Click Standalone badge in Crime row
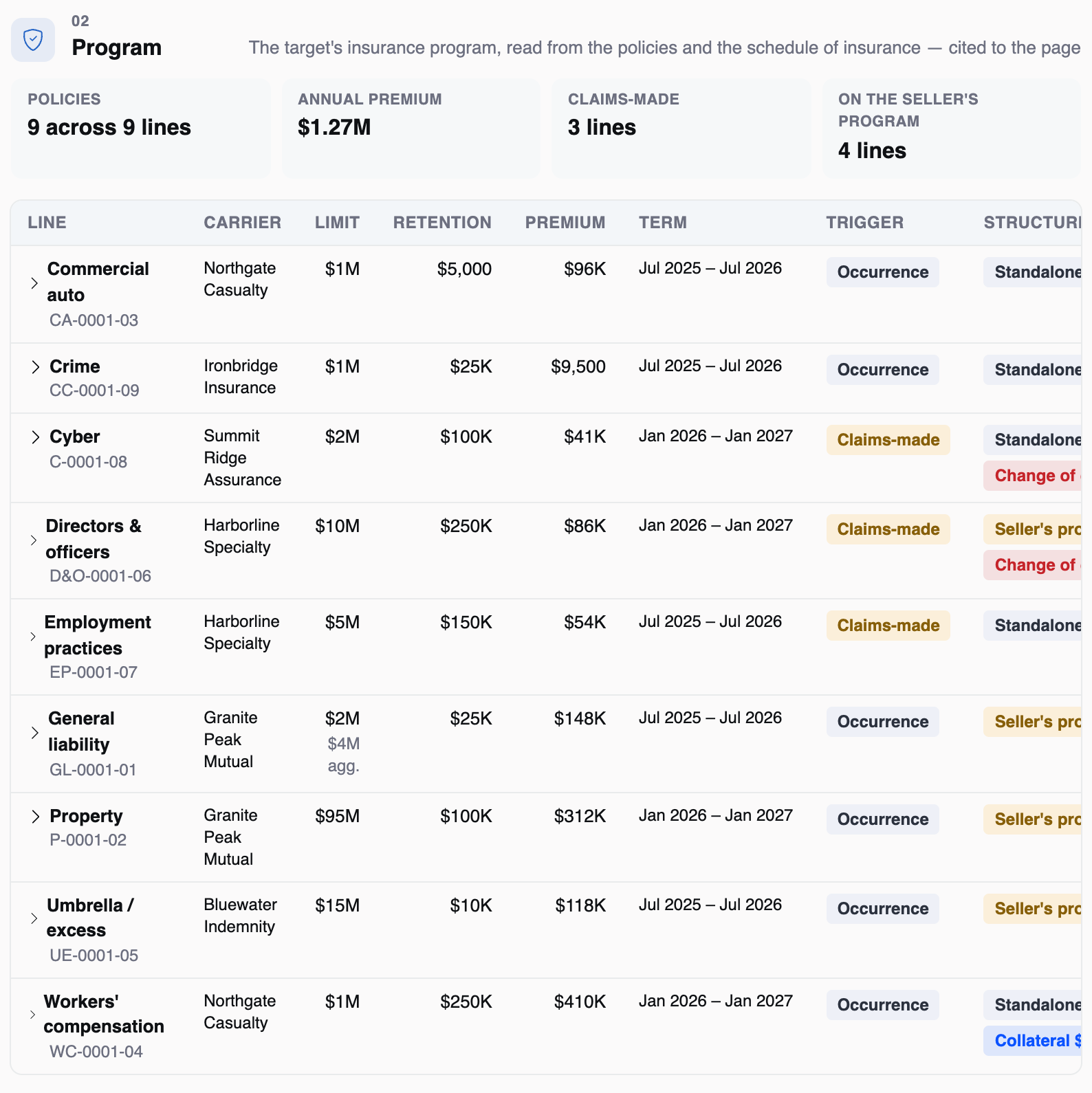 tap(1033, 370)
